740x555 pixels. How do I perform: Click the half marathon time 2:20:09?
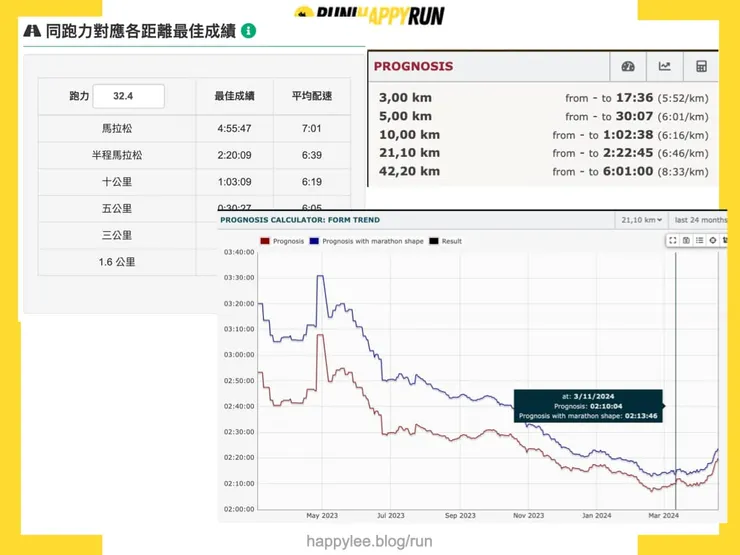[x=234, y=155]
